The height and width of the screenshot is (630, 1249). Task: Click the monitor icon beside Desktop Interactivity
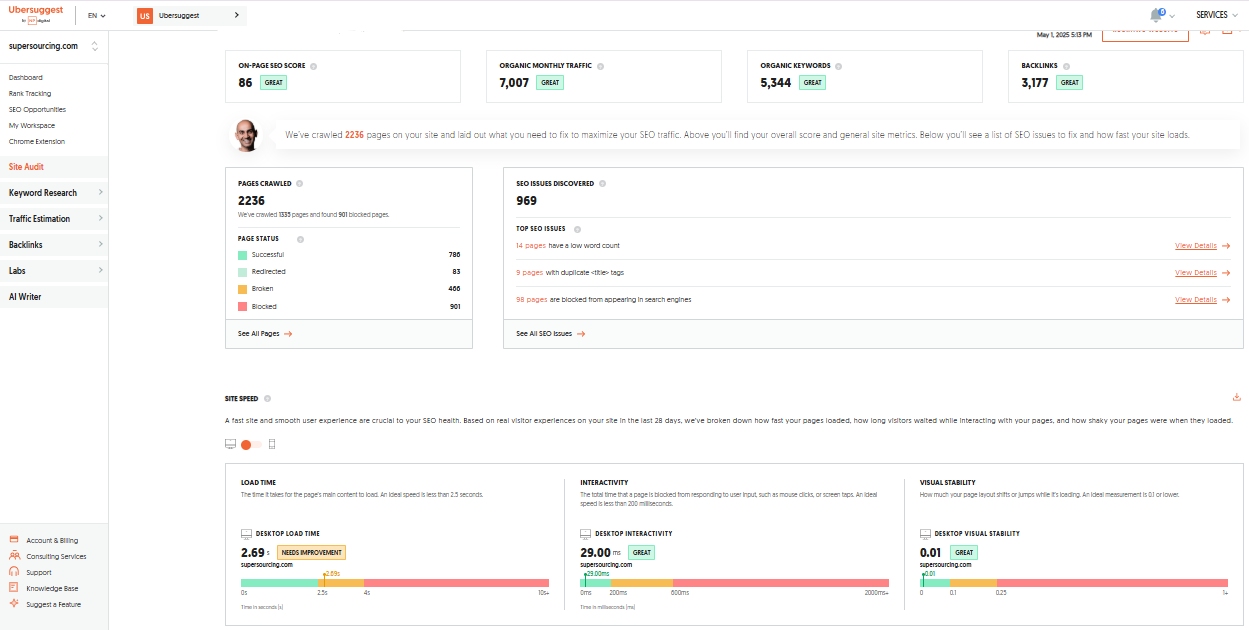(x=586, y=534)
